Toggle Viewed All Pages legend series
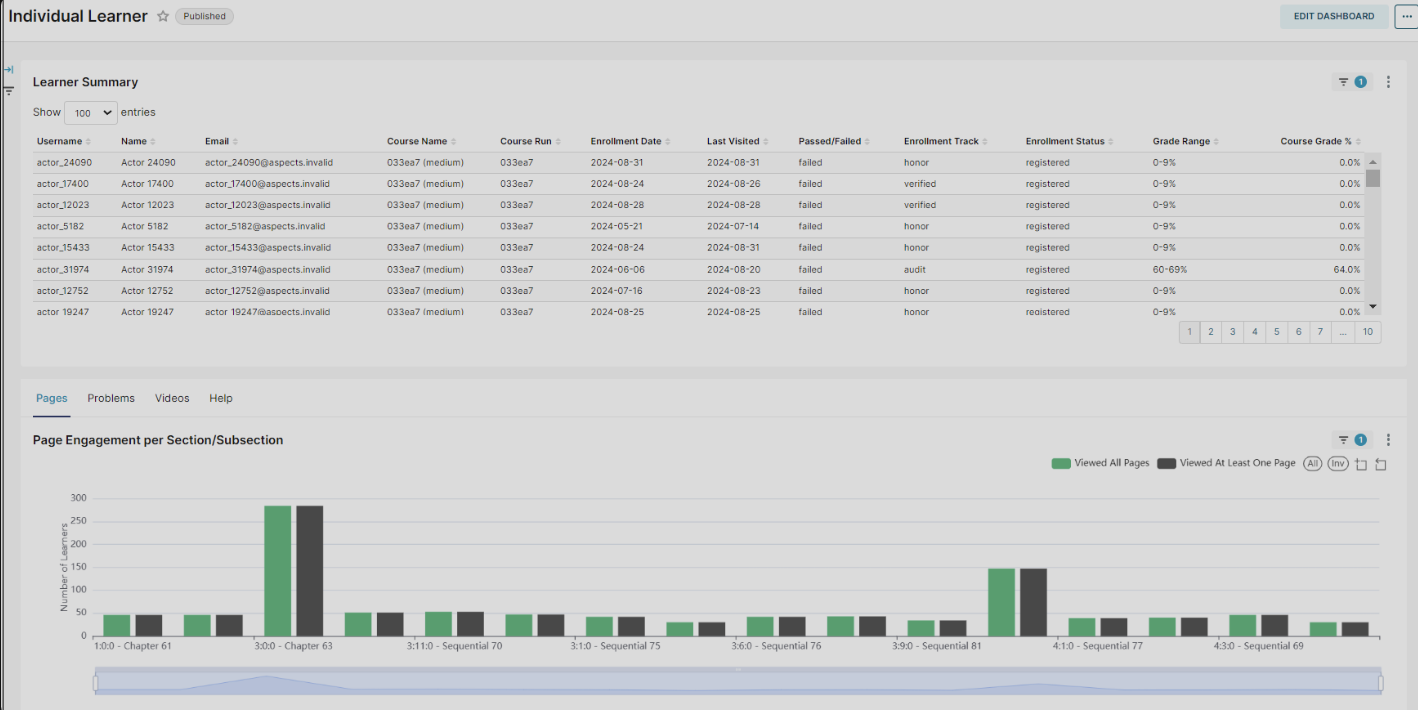 (x=1101, y=463)
